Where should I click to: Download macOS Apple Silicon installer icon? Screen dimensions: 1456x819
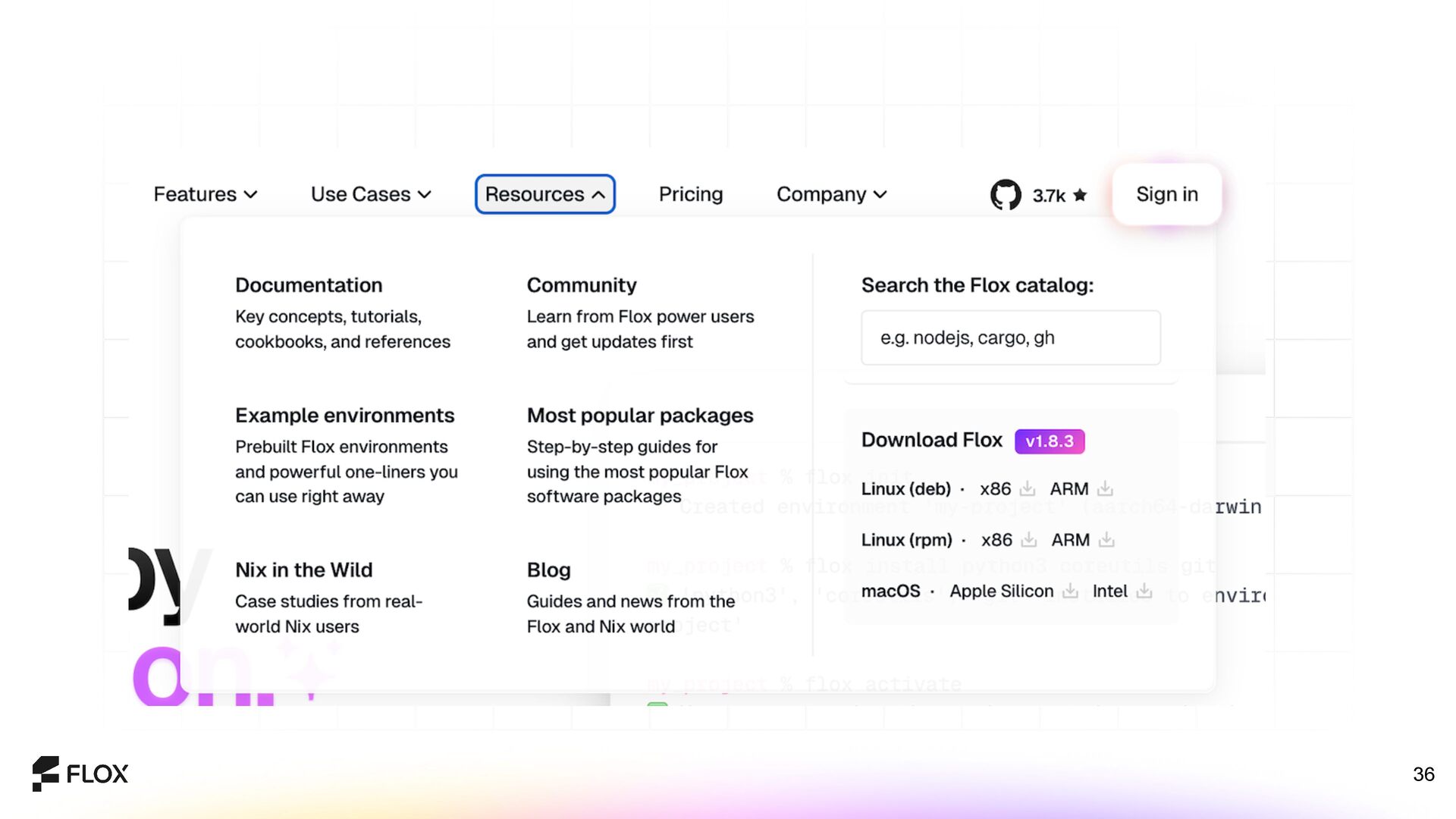(1070, 591)
